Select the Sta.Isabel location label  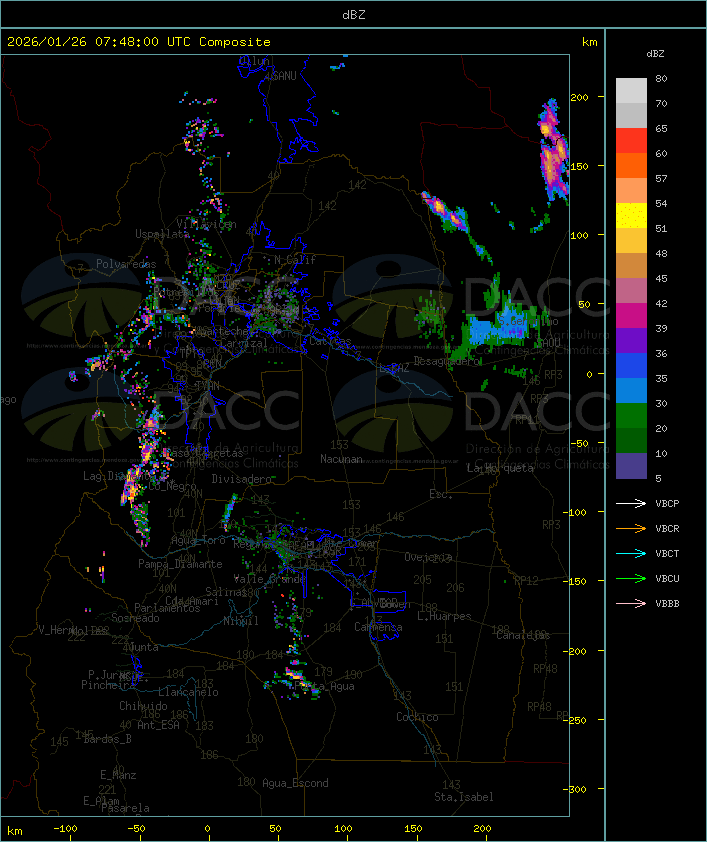pos(463,797)
